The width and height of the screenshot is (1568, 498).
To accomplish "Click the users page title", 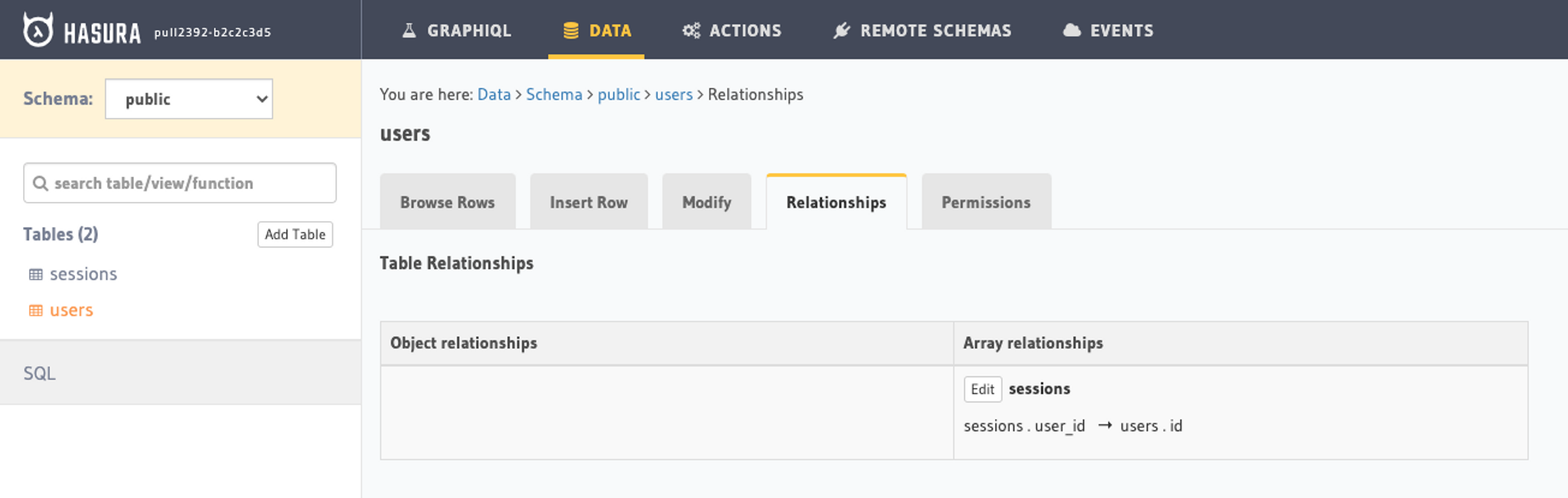I will tap(405, 134).
